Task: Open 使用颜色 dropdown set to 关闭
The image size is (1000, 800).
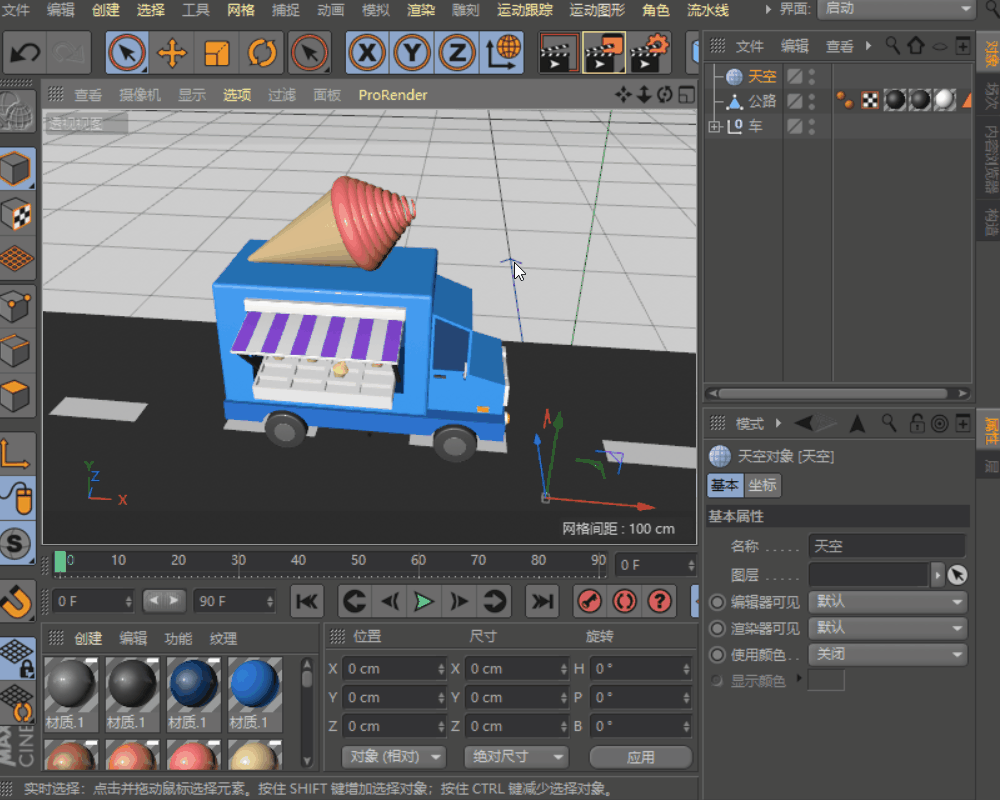Action: (x=888, y=655)
